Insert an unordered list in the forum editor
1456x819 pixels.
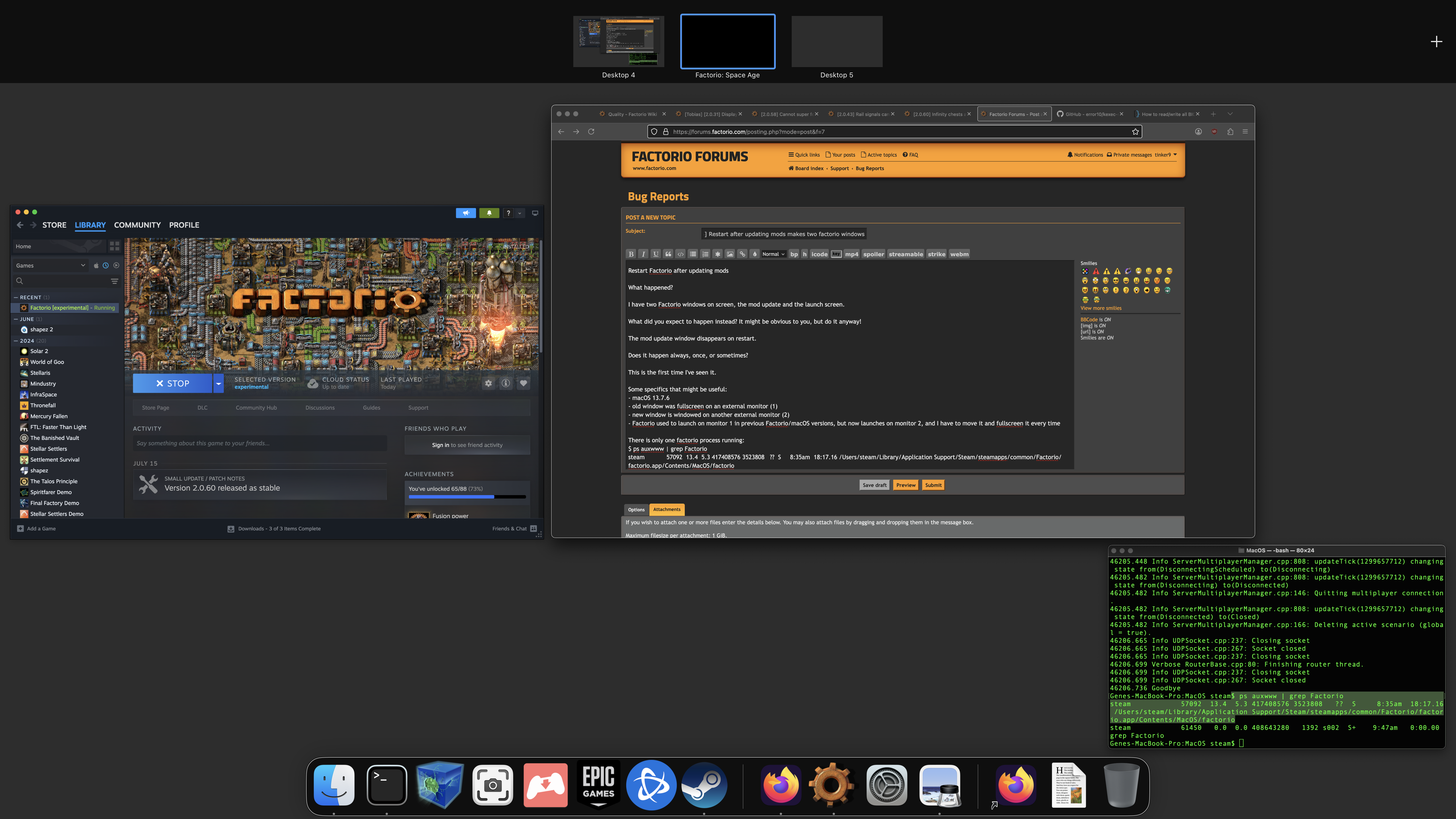[693, 254]
